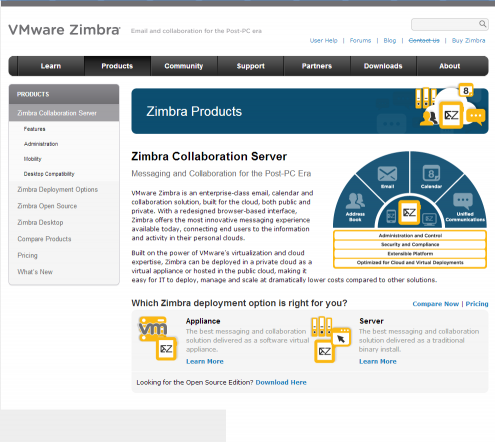Click the Compare Now link

click(x=436, y=304)
